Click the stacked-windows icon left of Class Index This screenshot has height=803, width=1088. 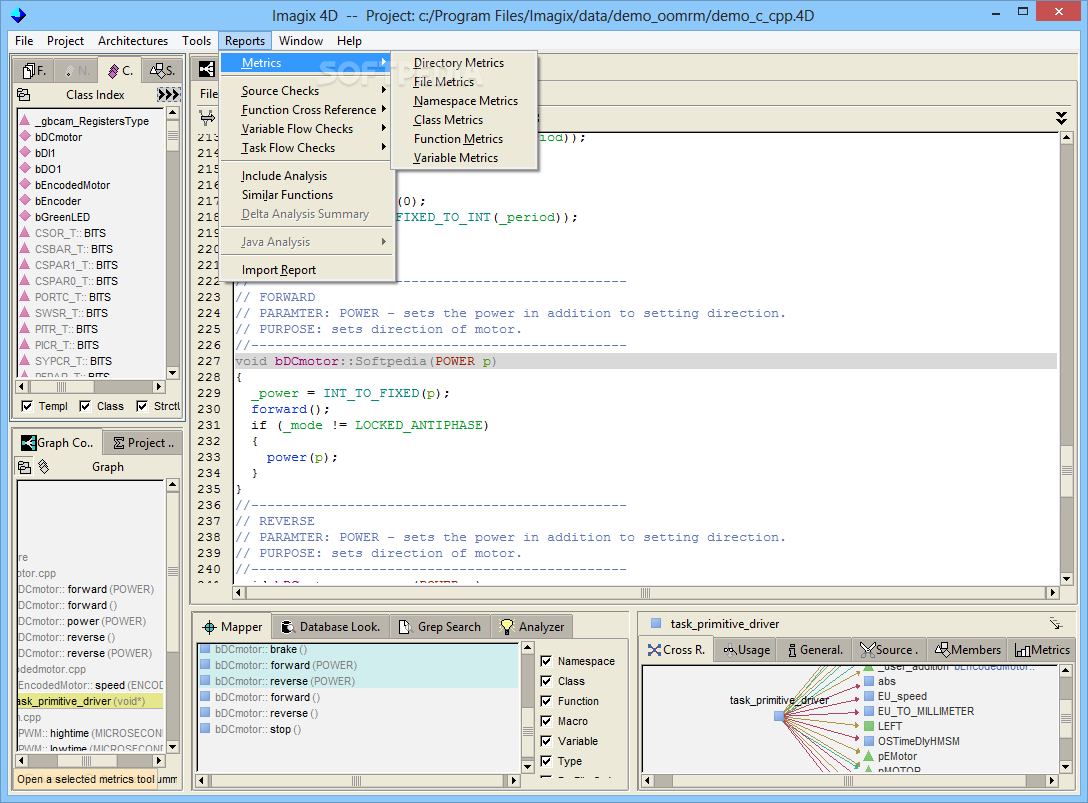[x=24, y=94]
